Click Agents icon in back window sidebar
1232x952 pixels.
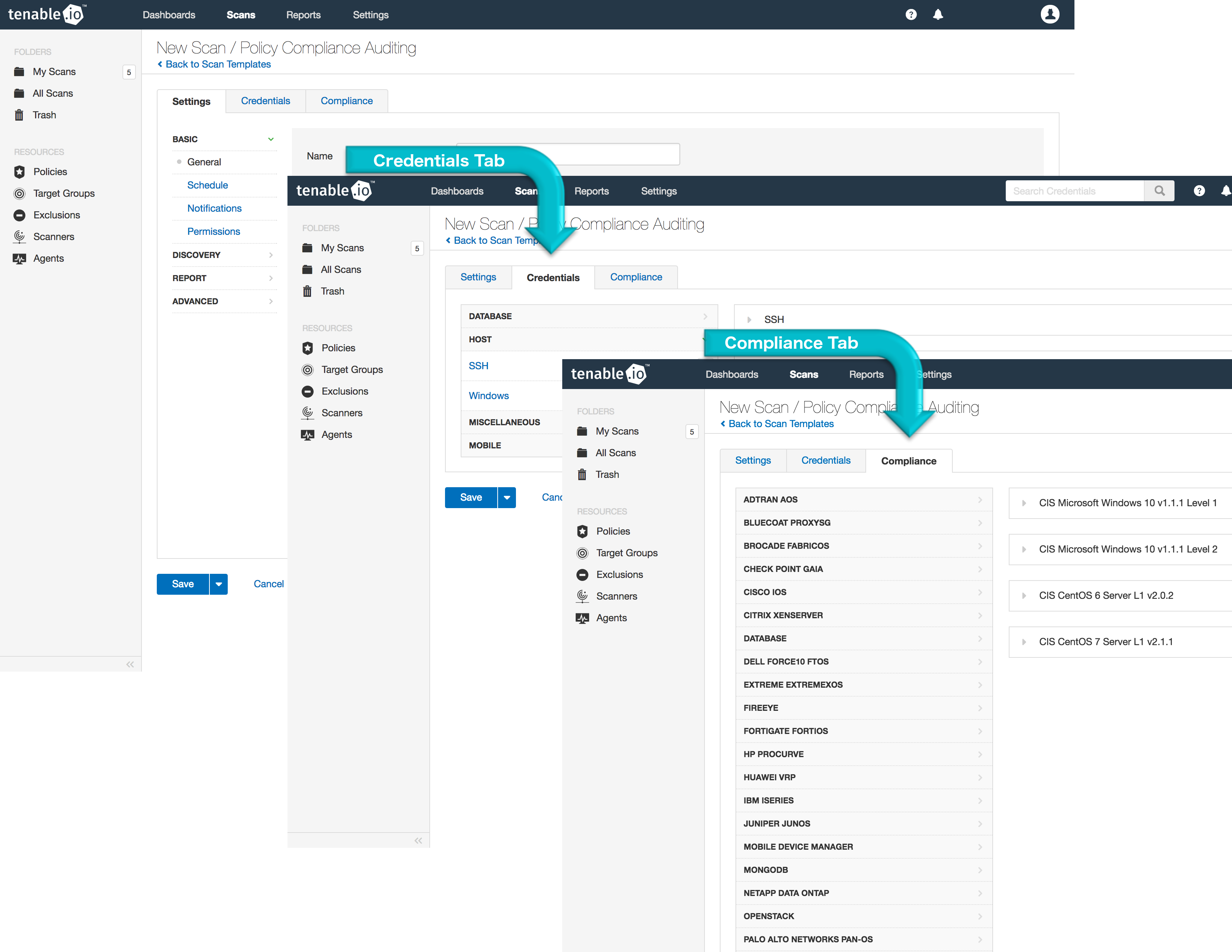(x=20, y=258)
